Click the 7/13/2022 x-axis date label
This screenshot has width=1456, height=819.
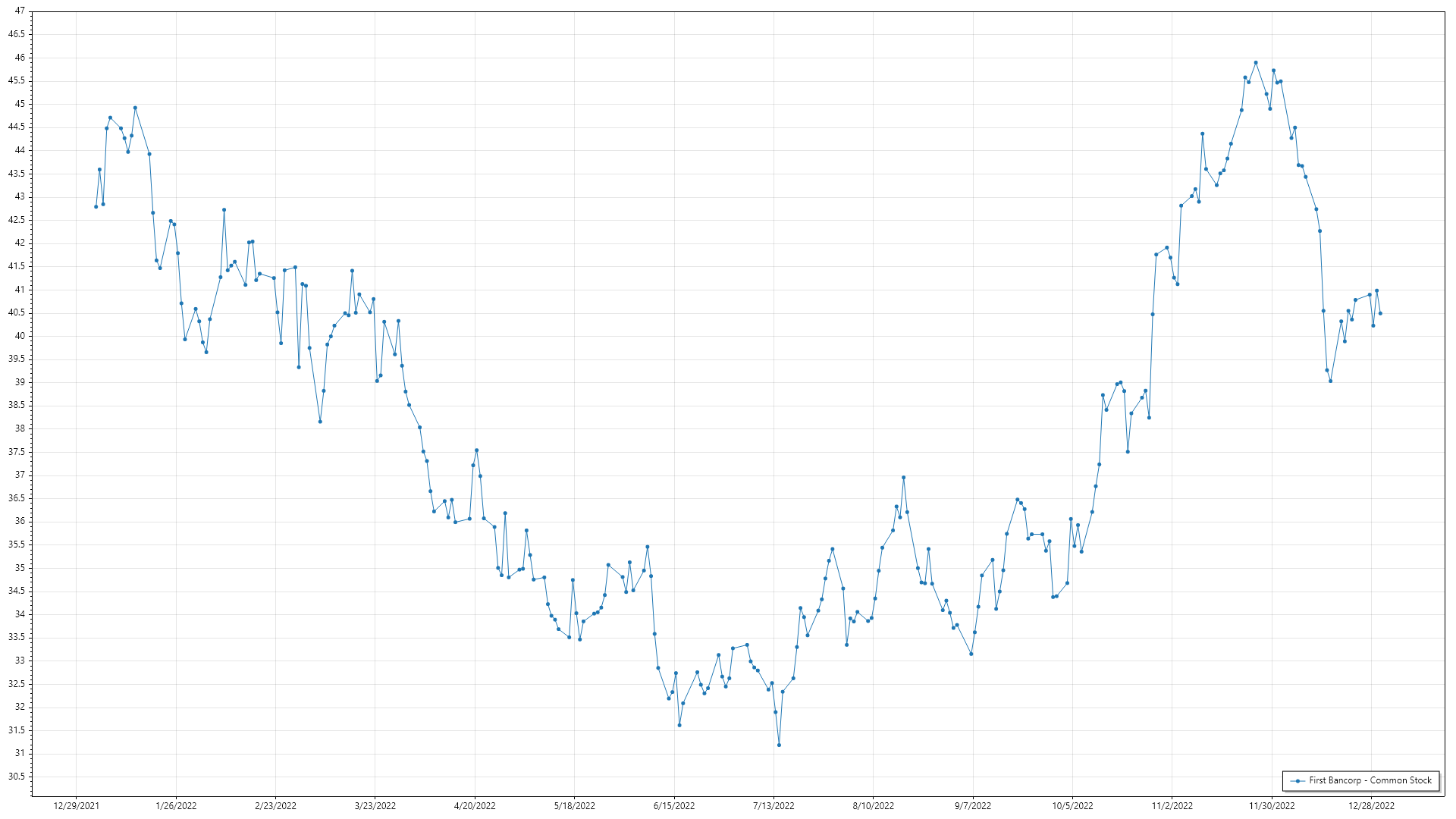point(773,806)
